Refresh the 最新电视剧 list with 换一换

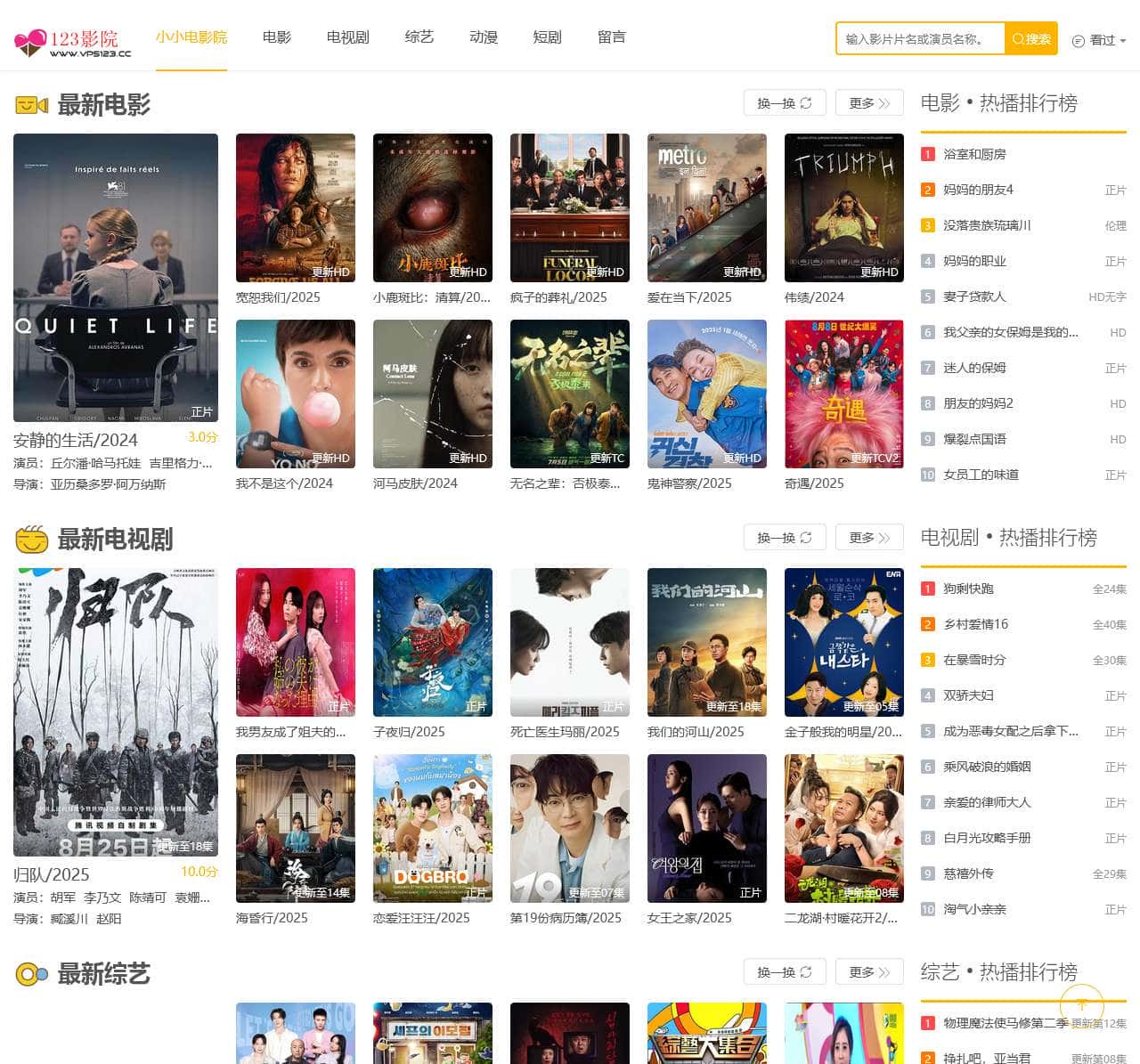click(x=784, y=538)
